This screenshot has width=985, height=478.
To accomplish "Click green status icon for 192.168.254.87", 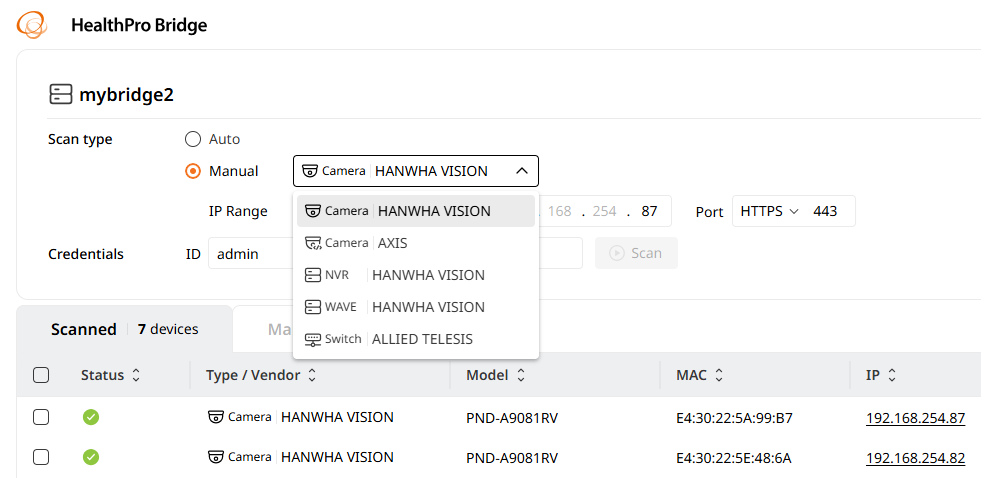I will [91, 418].
